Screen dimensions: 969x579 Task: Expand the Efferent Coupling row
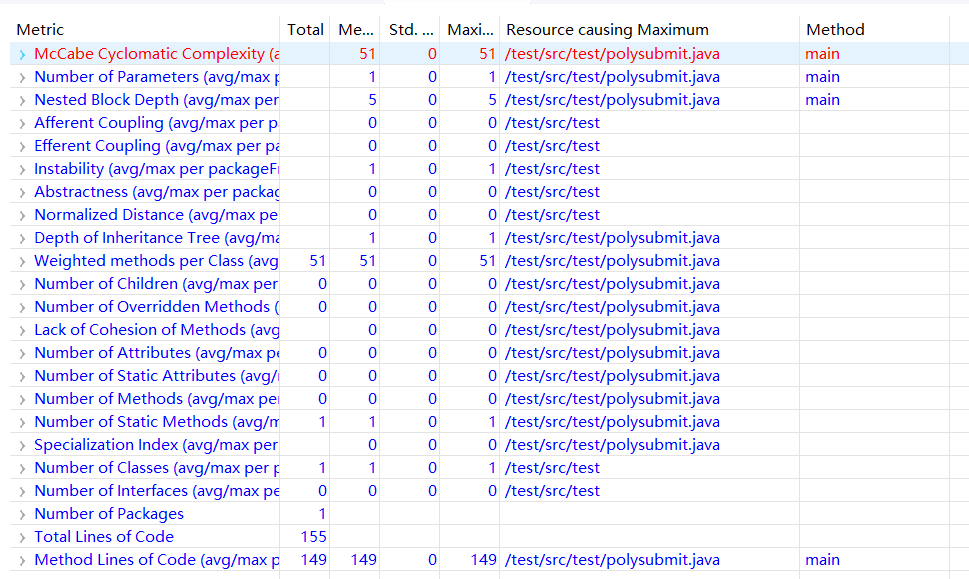(22, 146)
